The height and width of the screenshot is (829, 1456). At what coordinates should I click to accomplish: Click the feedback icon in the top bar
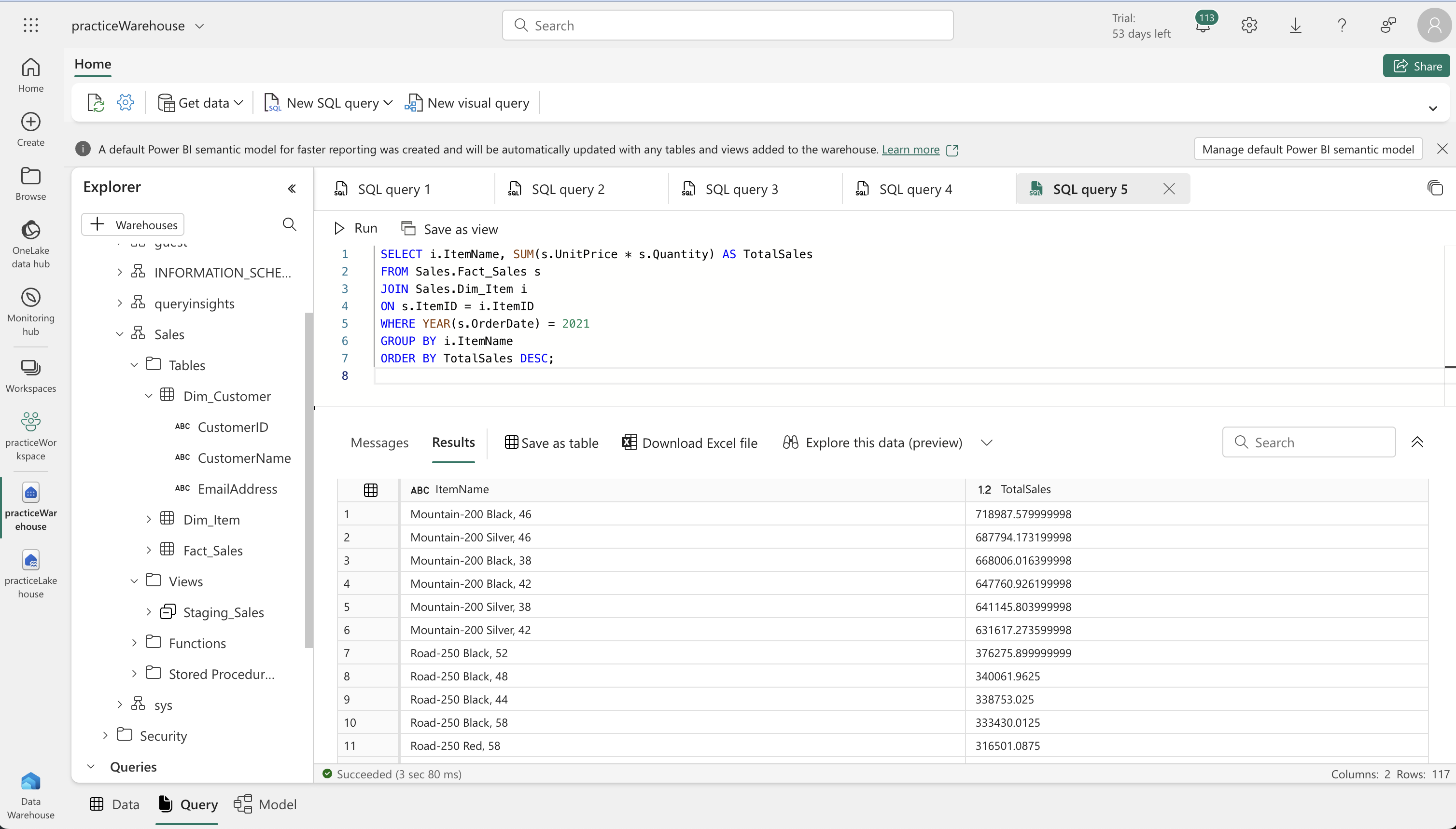(x=1388, y=25)
